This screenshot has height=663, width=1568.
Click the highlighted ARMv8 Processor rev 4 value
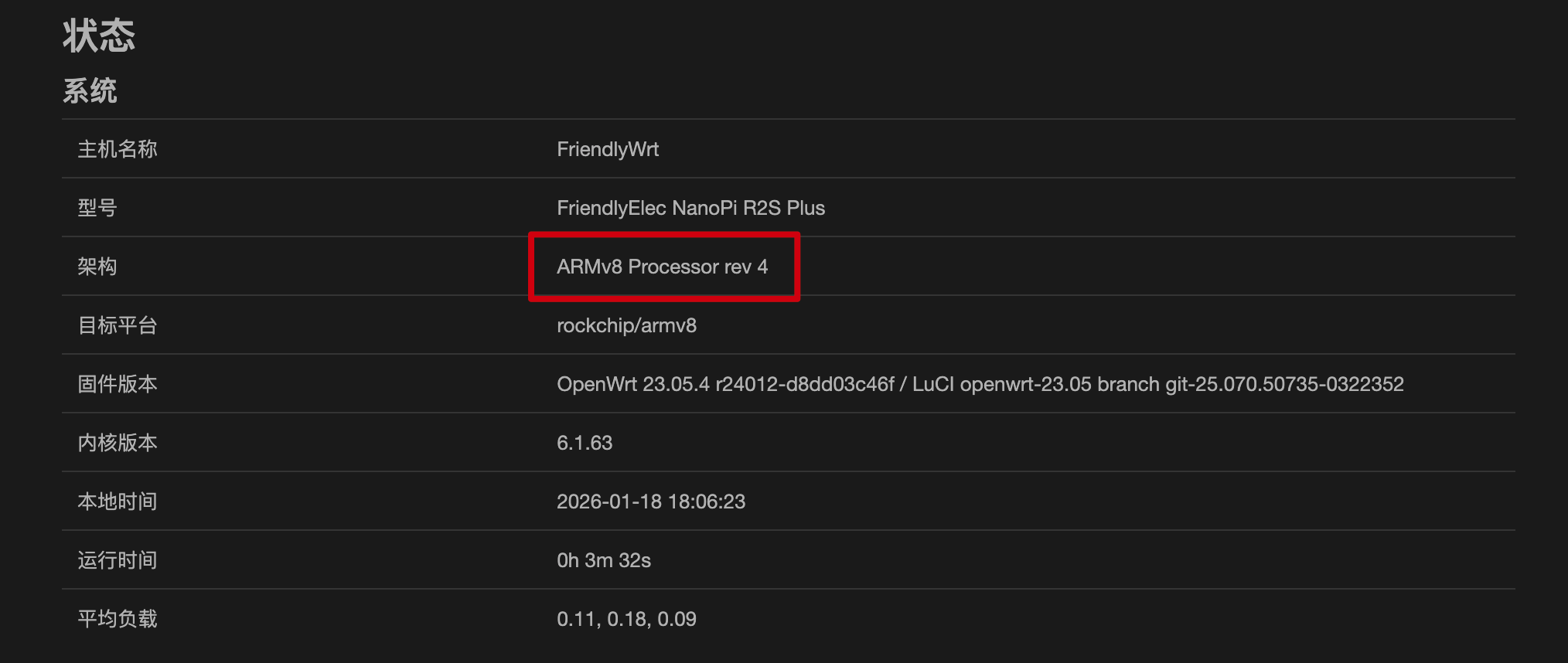pos(662,267)
